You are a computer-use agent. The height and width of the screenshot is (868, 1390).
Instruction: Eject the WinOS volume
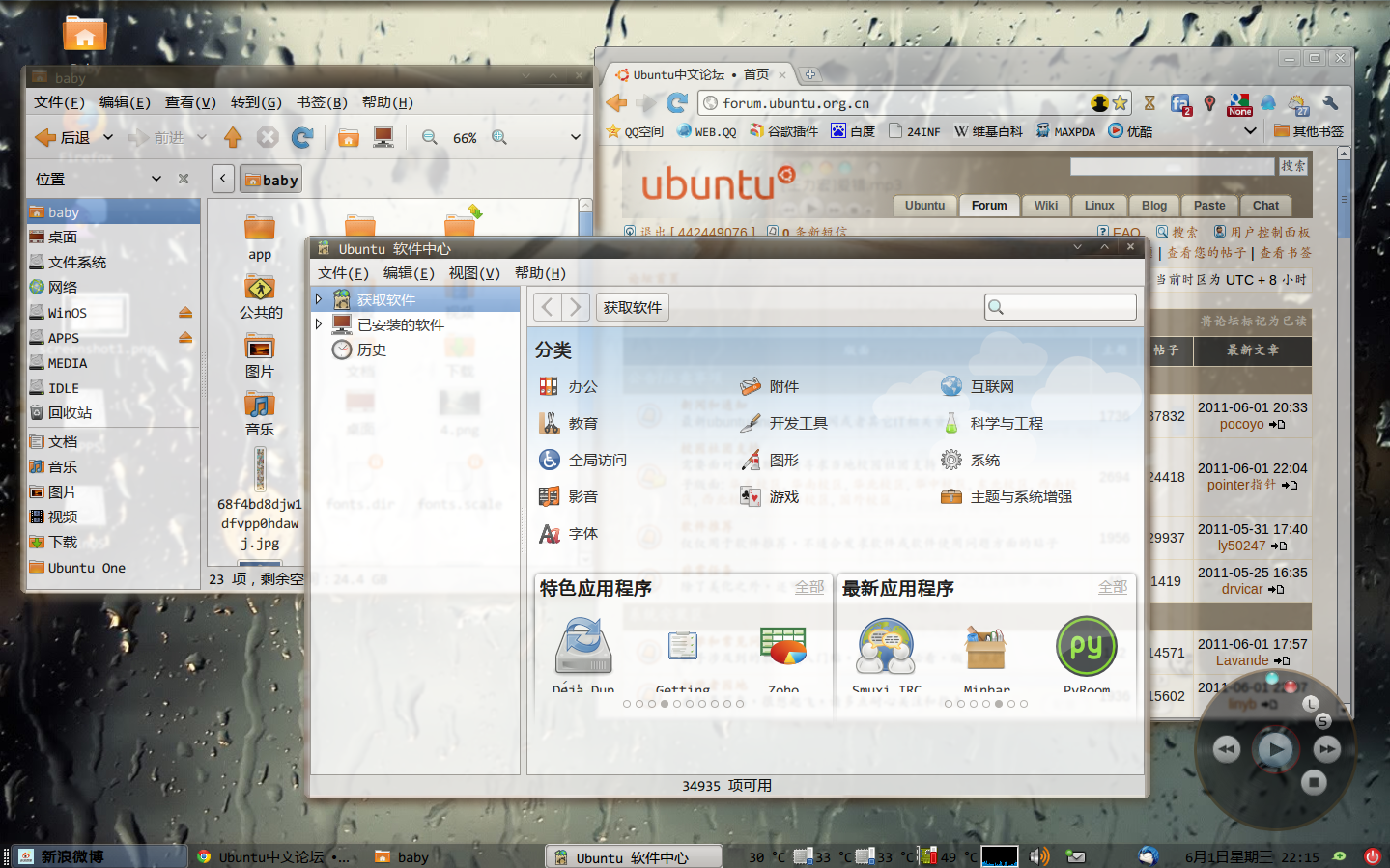click(x=185, y=312)
